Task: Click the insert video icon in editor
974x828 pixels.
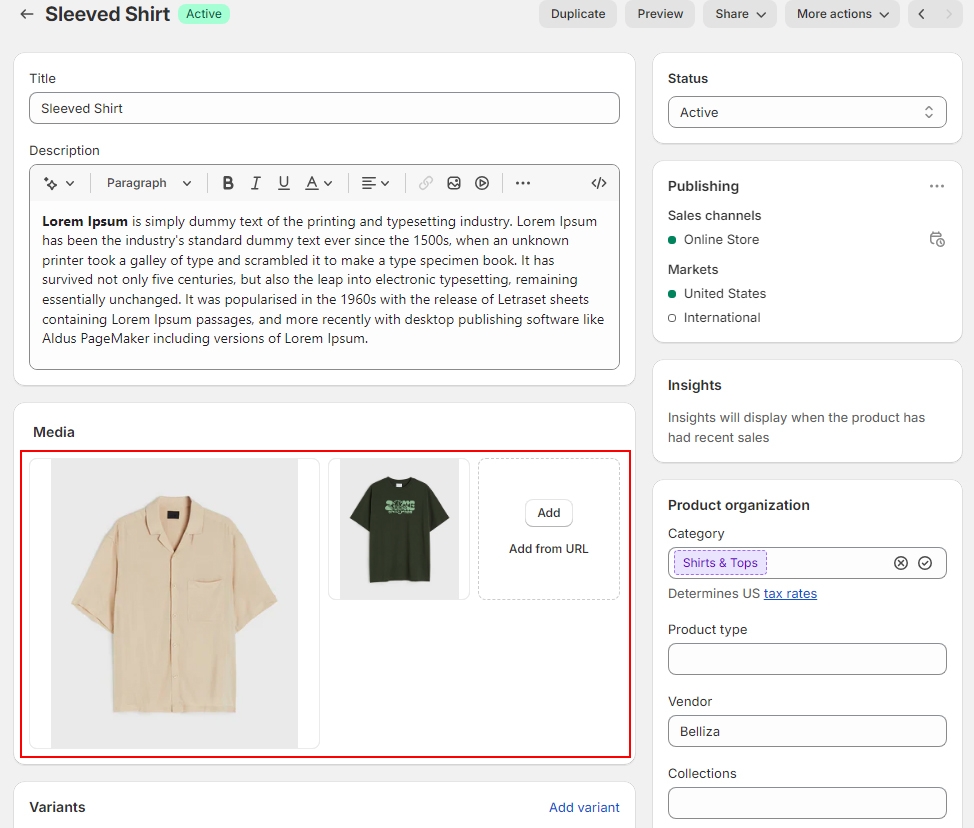Action: tap(482, 183)
